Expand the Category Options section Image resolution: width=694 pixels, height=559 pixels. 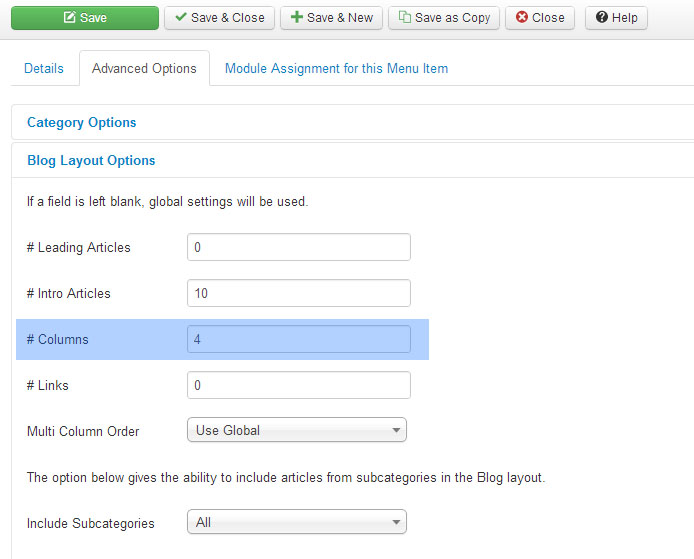pyautogui.click(x=82, y=123)
